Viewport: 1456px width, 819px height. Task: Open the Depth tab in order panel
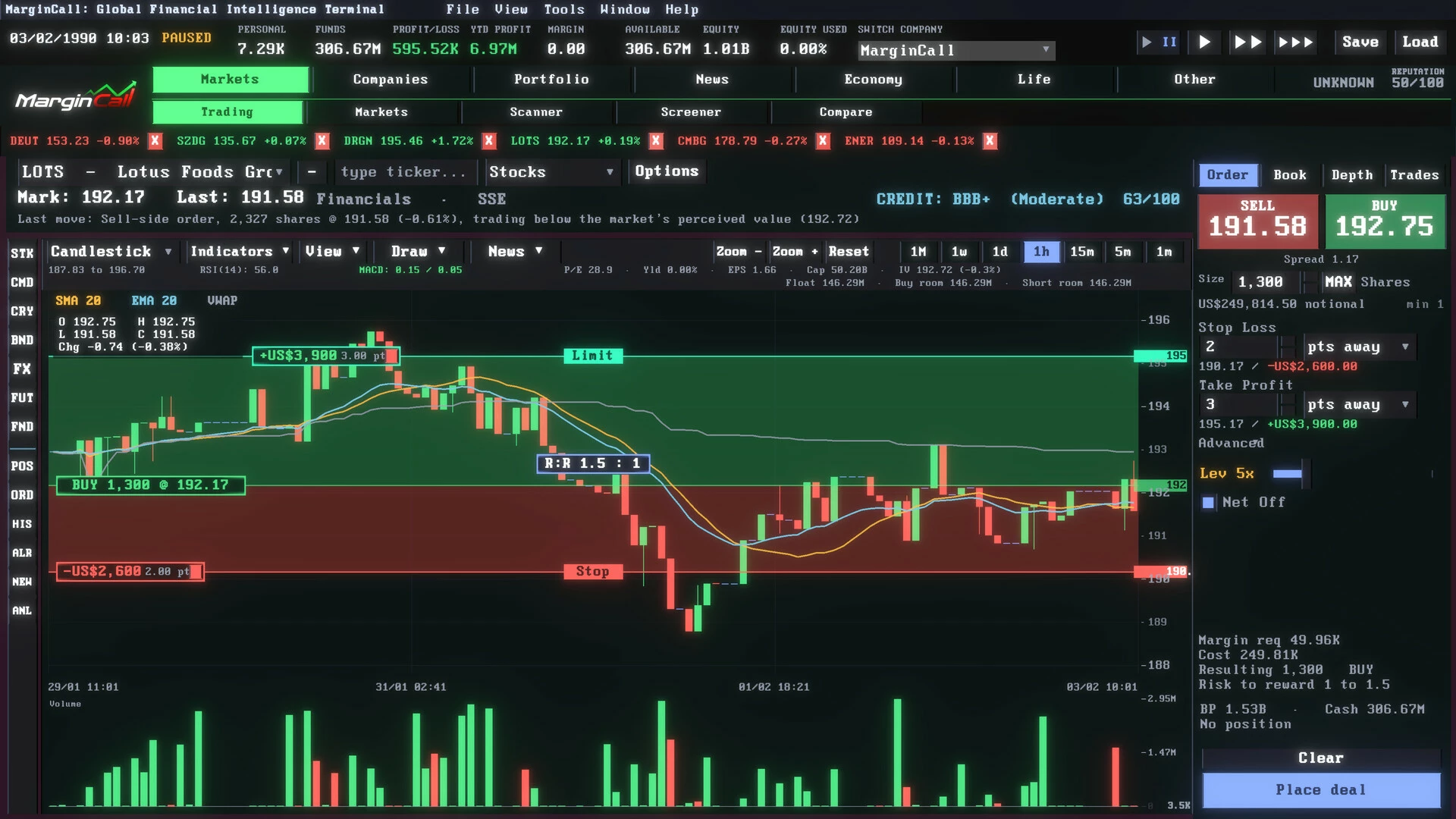pyautogui.click(x=1351, y=175)
